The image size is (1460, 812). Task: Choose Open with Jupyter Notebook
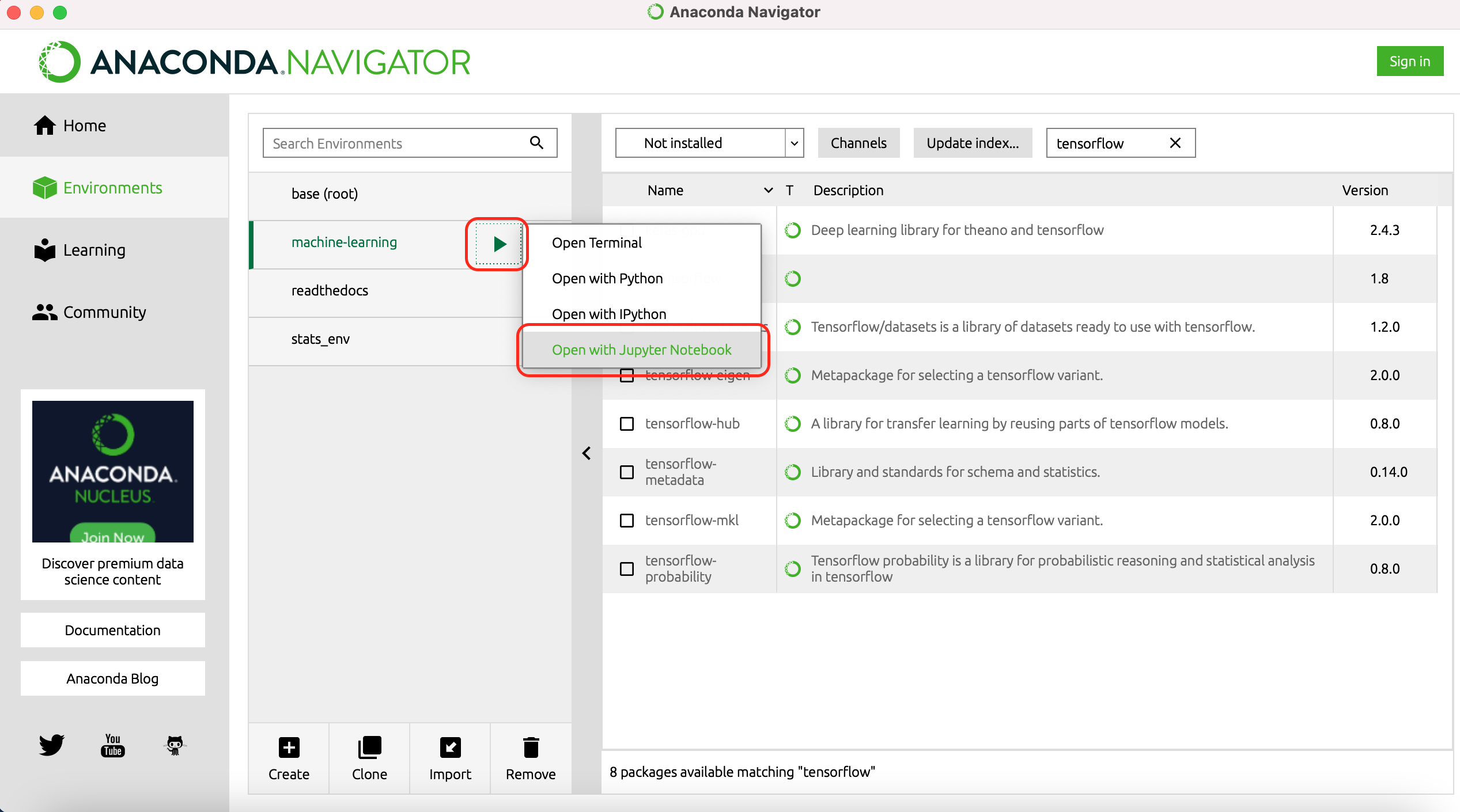642,350
